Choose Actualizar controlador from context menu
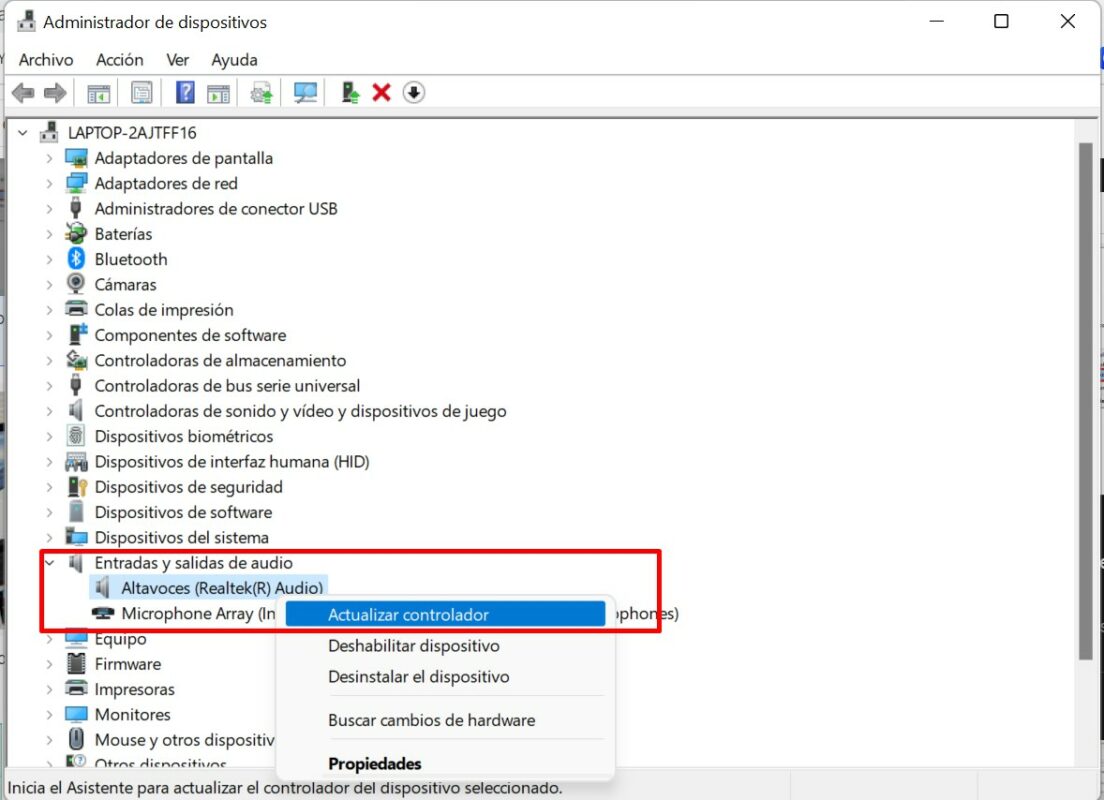Screen dimensions: 1104x800 (x=408, y=615)
